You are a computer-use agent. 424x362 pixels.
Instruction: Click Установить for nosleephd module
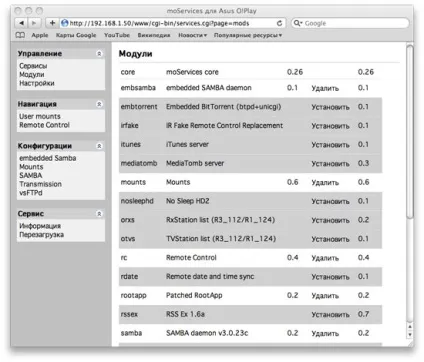click(330, 201)
